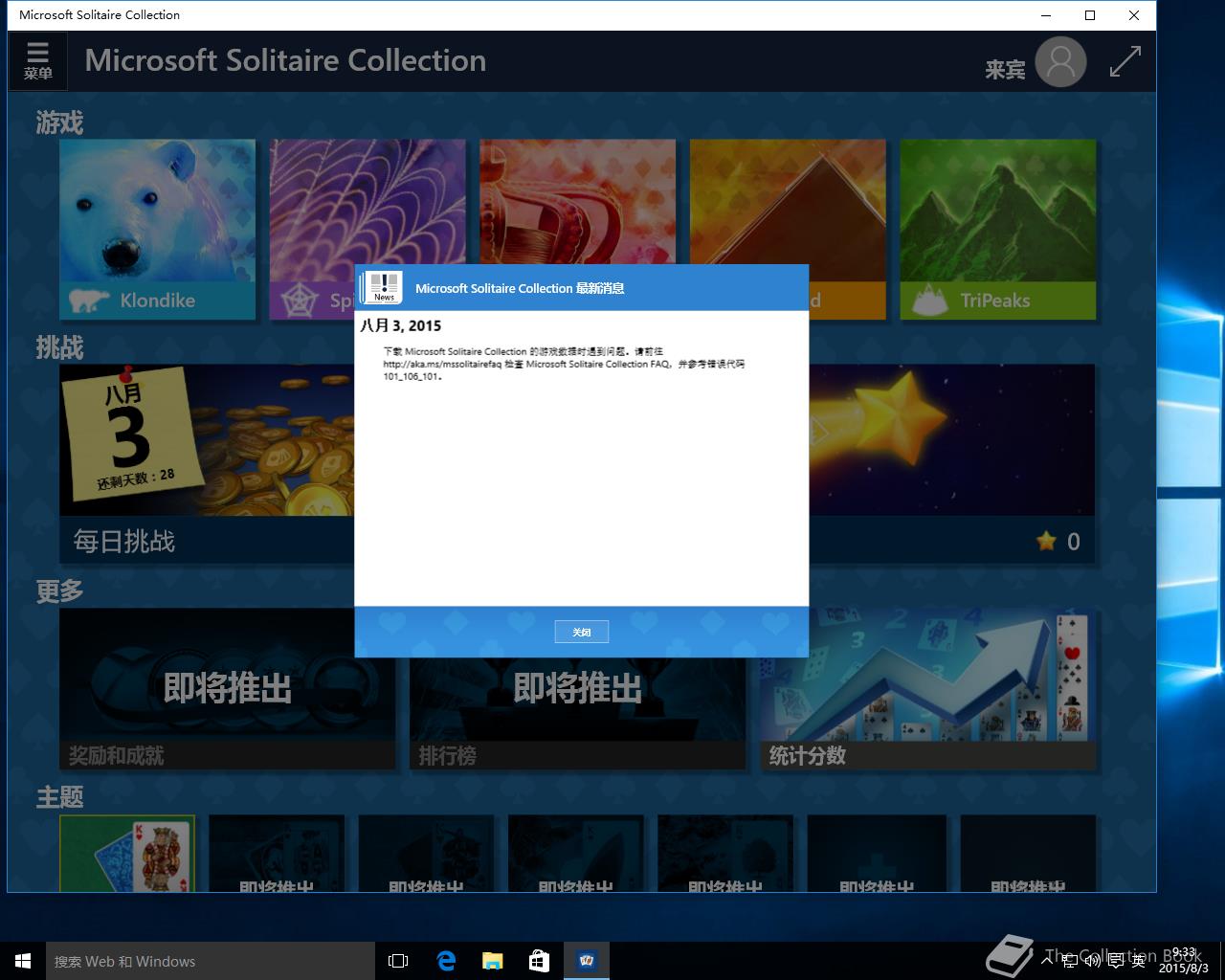
Task: Click the 来宾 guest label
Action: click(x=1005, y=70)
